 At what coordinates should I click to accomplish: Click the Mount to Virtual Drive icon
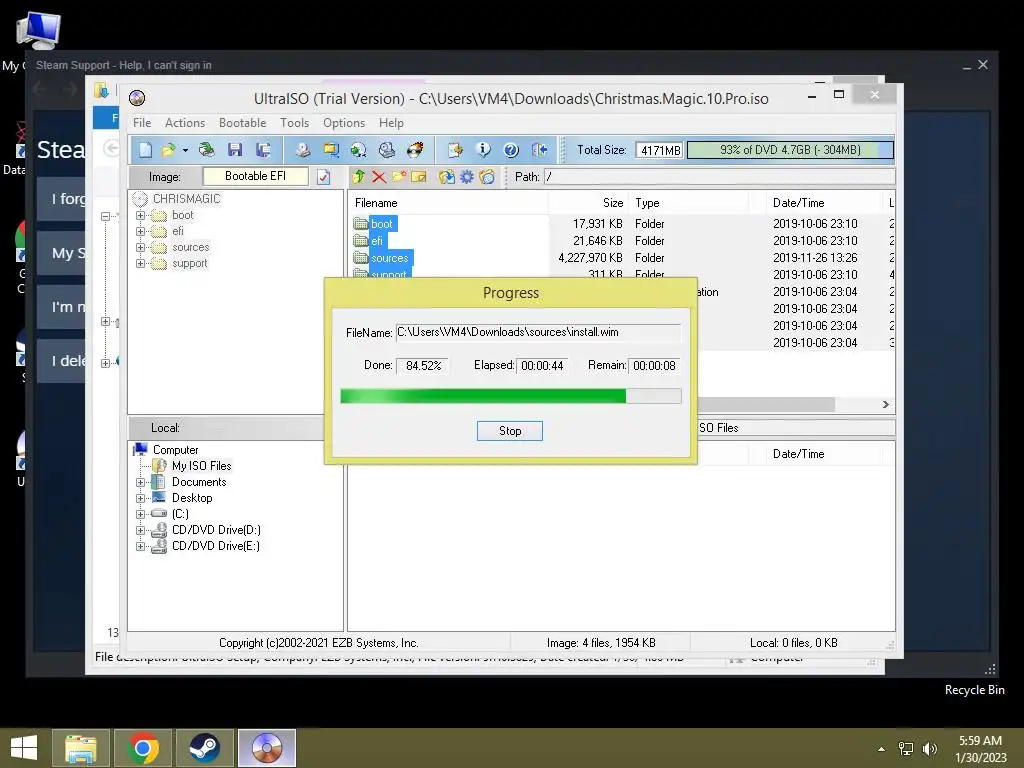pos(387,150)
